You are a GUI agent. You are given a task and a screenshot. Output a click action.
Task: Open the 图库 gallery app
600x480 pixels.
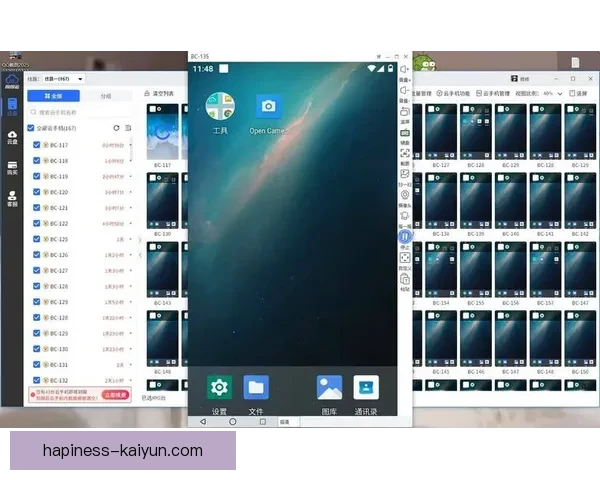click(329, 387)
